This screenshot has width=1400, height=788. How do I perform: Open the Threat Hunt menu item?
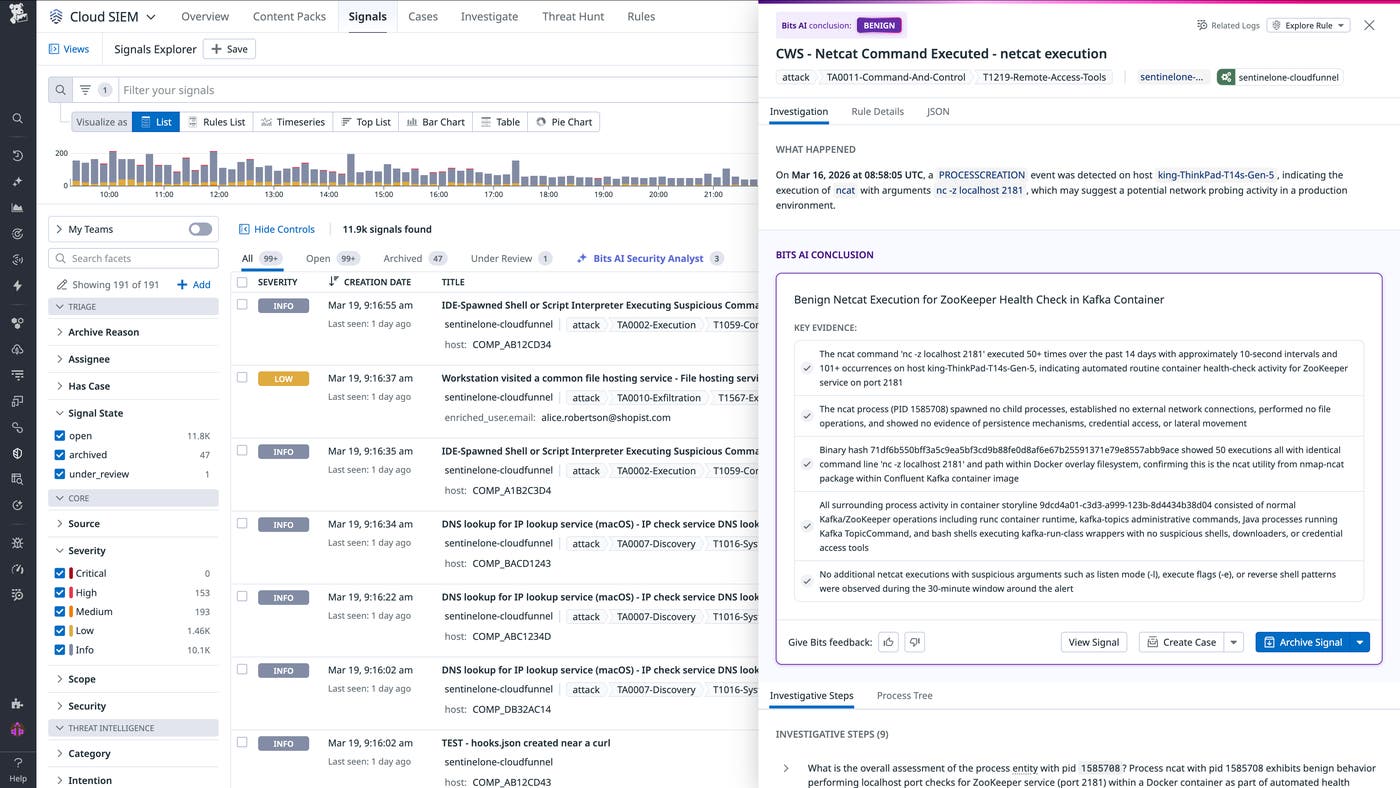[572, 16]
